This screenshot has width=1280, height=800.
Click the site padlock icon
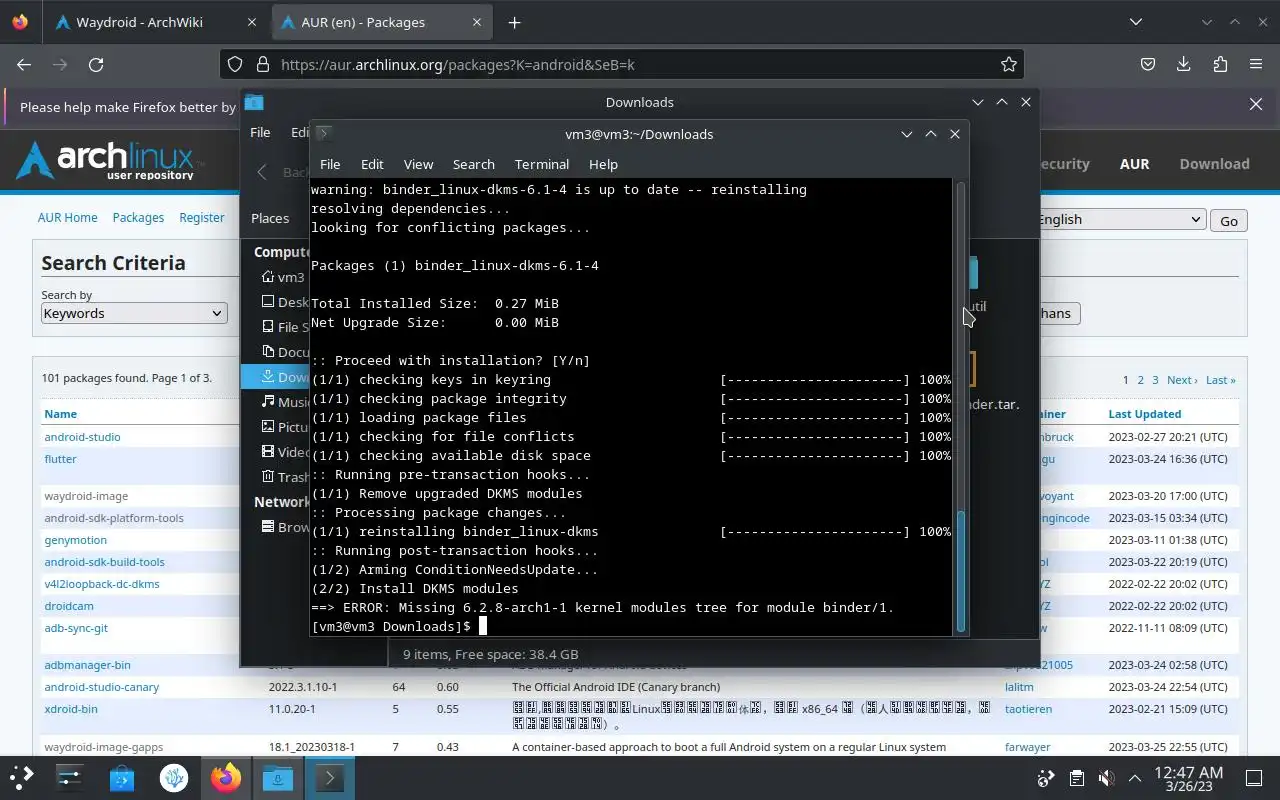pos(263,64)
